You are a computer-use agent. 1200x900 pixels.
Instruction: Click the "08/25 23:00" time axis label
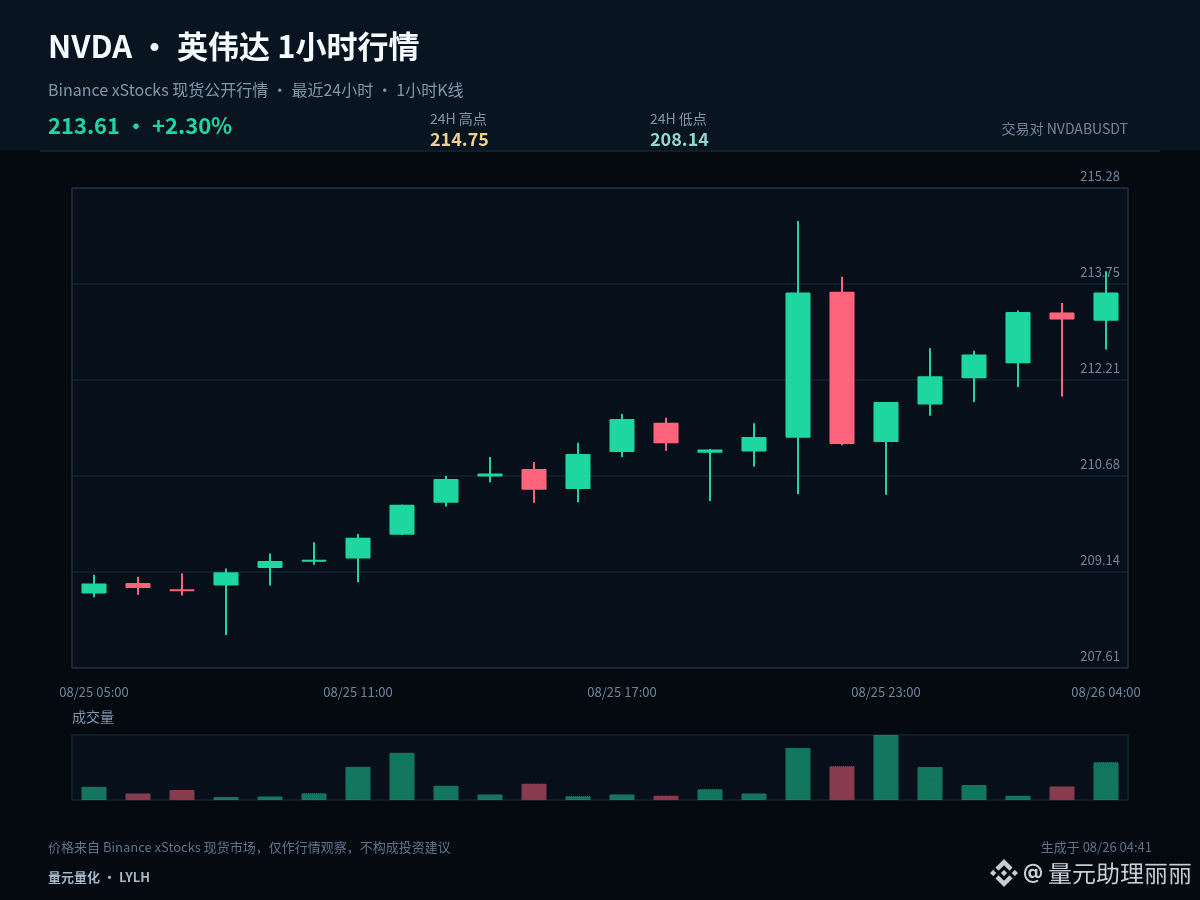pos(886,692)
